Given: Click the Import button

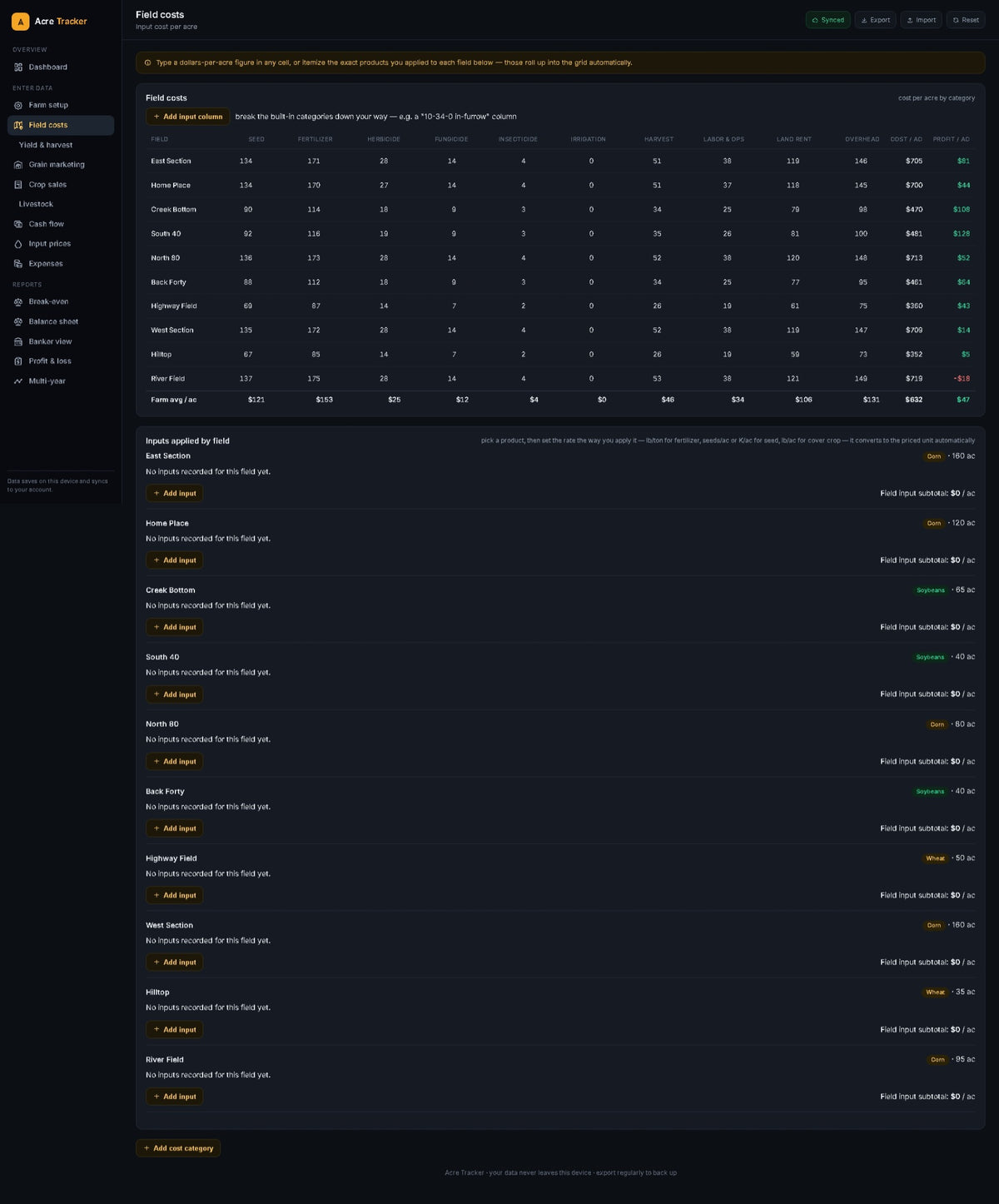Looking at the screenshot, I should point(921,20).
